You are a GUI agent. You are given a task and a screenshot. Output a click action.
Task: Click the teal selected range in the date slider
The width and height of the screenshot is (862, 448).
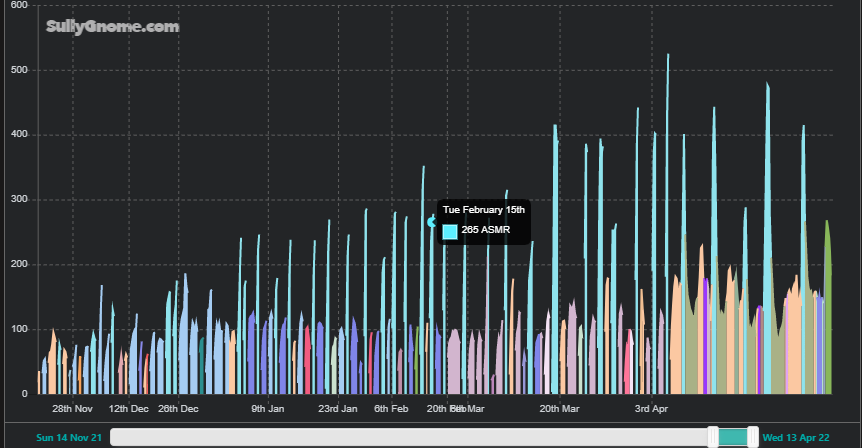[733, 437]
